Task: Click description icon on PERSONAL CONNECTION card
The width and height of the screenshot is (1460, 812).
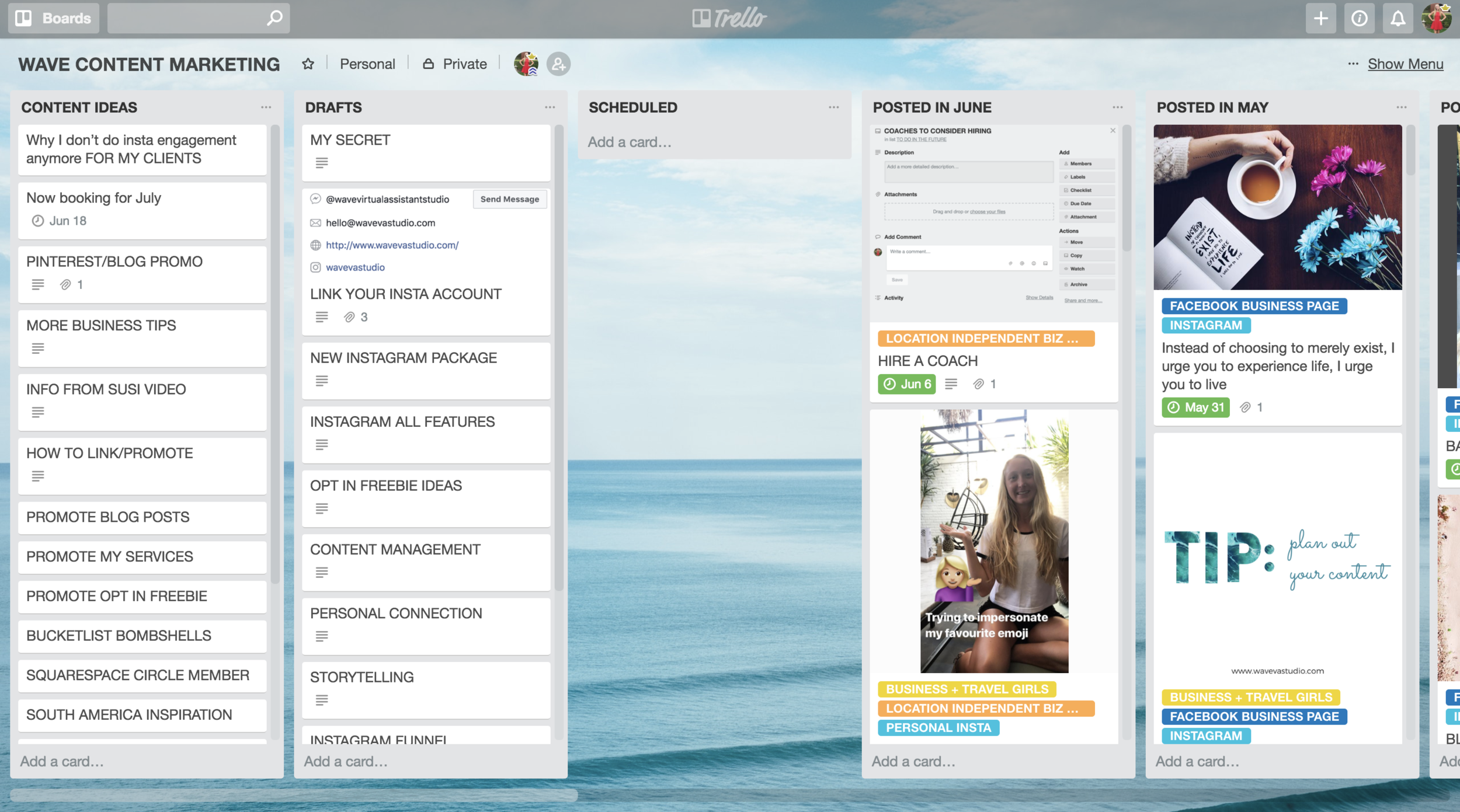Action: tap(322, 636)
